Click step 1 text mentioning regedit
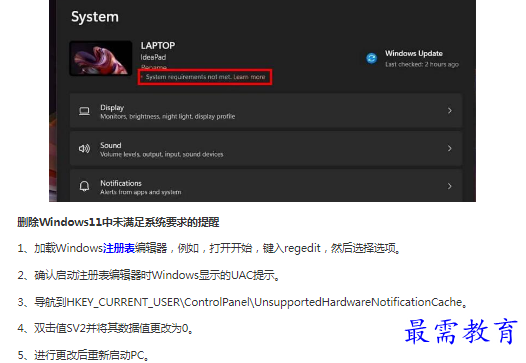This screenshot has height=363, width=526. pyautogui.click(x=209, y=248)
